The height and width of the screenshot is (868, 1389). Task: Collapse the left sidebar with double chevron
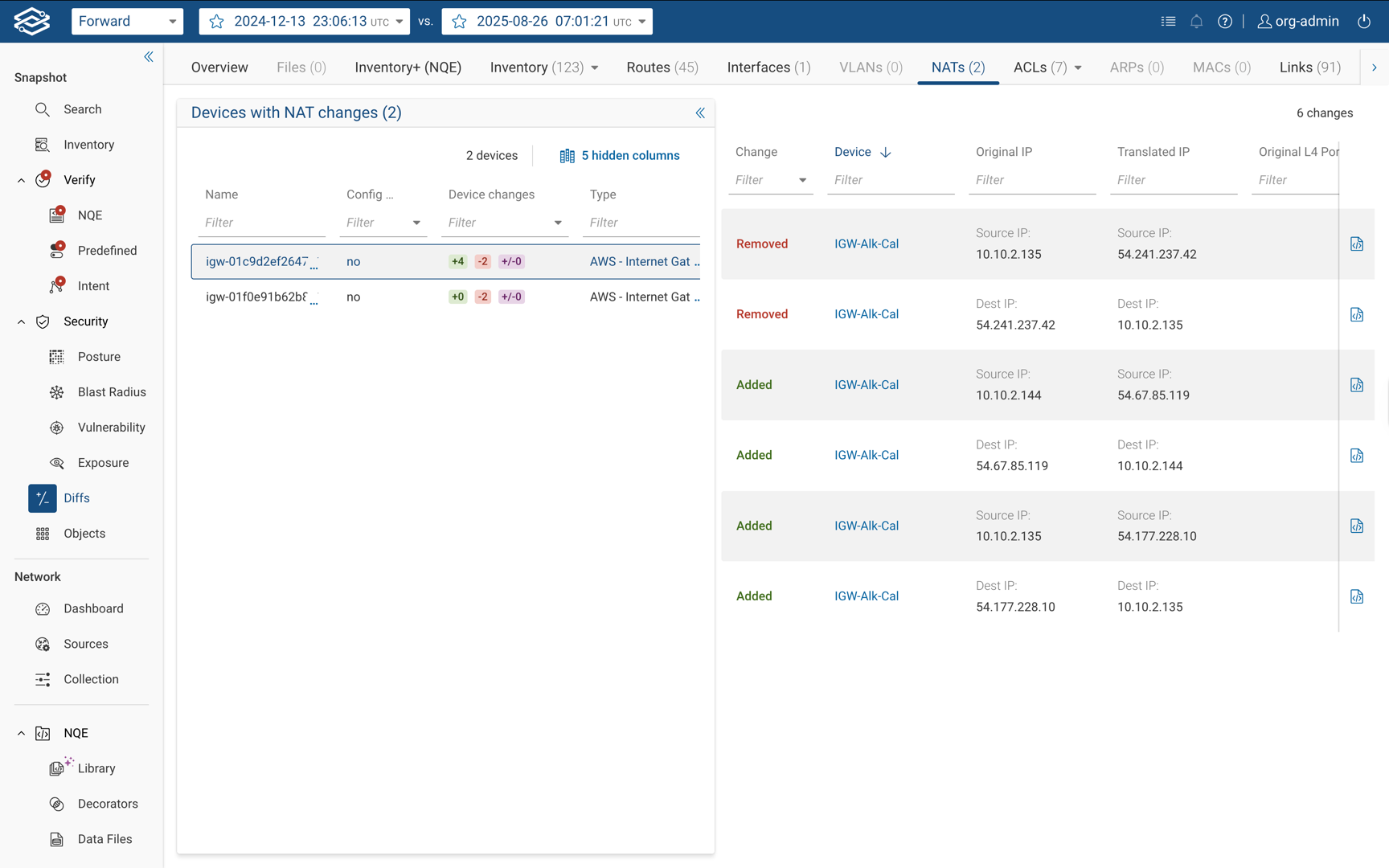pyautogui.click(x=149, y=56)
